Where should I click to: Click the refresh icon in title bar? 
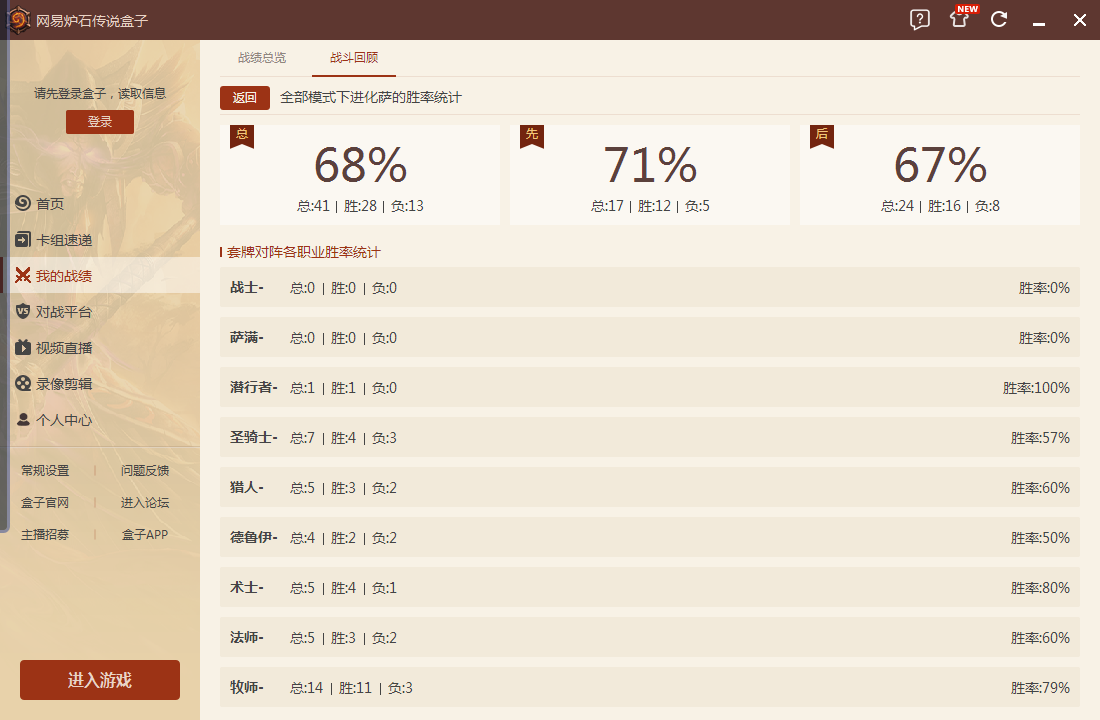click(x=999, y=20)
